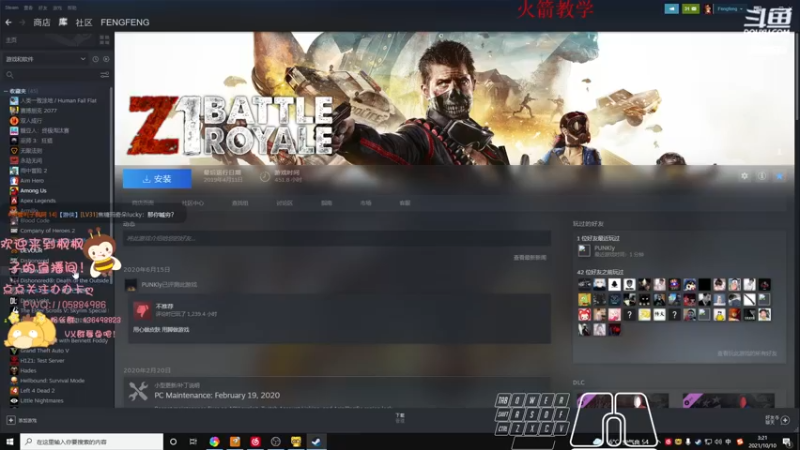Open the 好友 friends menu
The width and height of the screenshot is (800, 450).
43,8
